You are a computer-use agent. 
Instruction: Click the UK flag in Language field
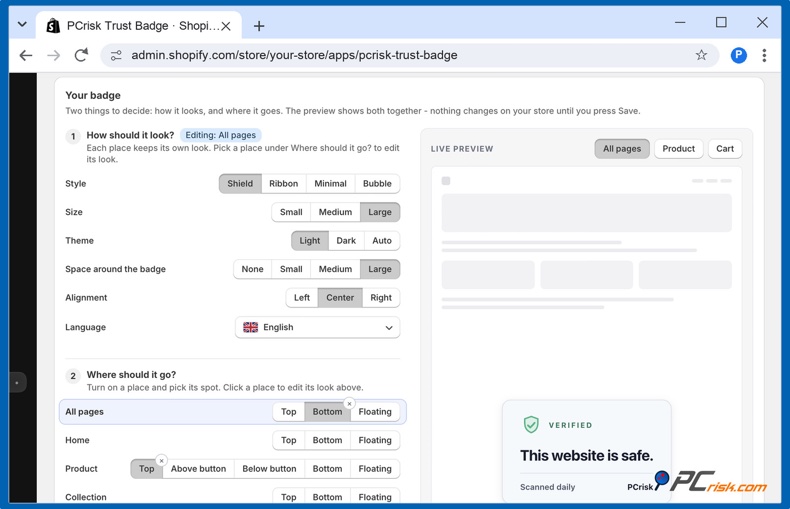[250, 327]
